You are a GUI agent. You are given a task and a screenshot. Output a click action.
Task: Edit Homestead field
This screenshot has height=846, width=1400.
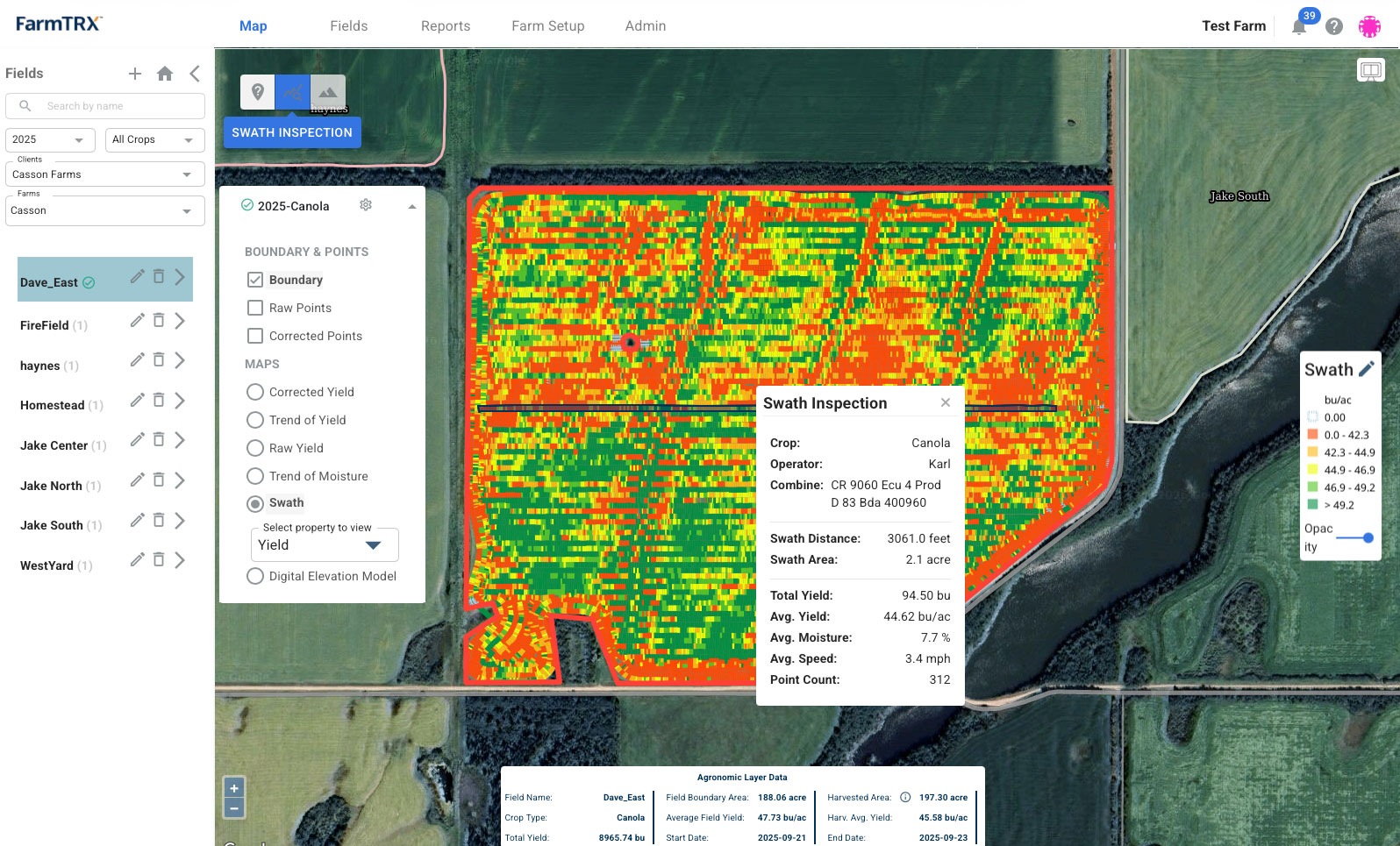pos(138,400)
